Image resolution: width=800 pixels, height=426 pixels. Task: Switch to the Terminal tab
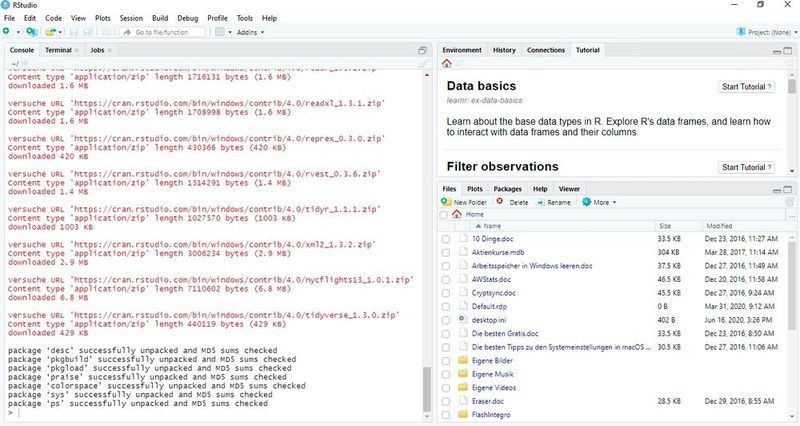[x=58, y=50]
